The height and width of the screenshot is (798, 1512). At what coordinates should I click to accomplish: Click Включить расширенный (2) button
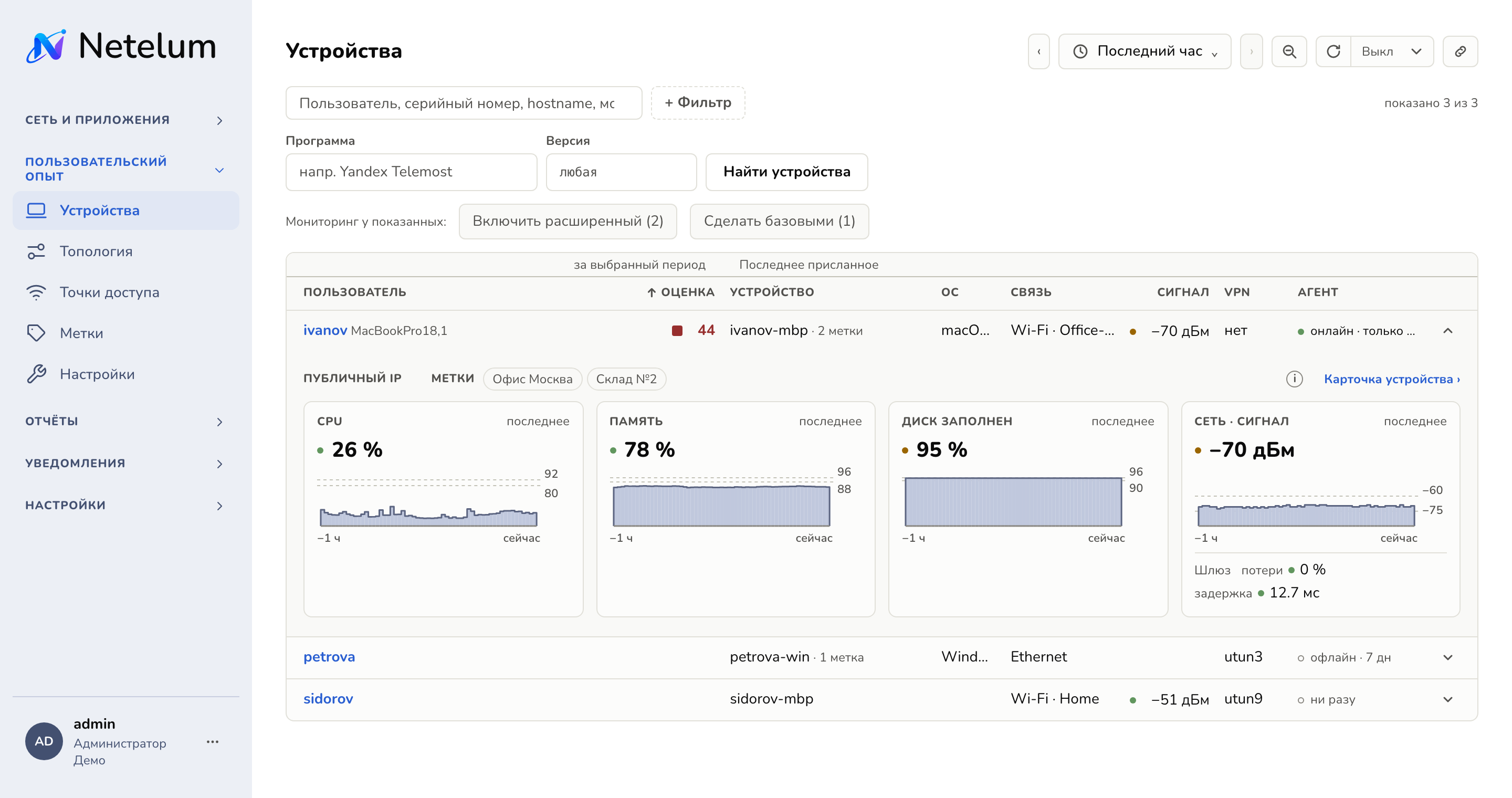(x=568, y=221)
